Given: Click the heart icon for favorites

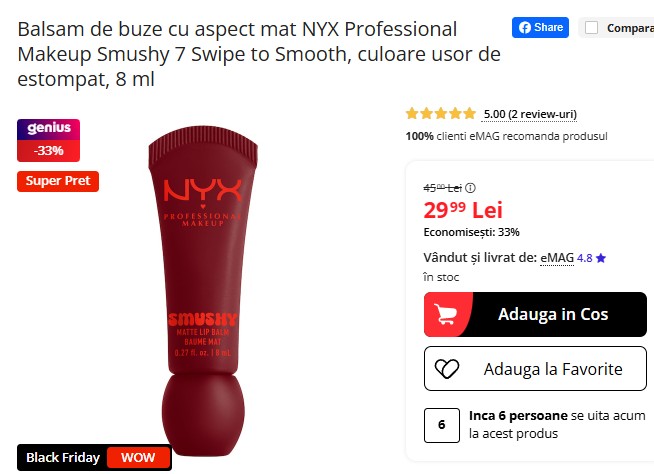Looking at the screenshot, I should pos(447,369).
